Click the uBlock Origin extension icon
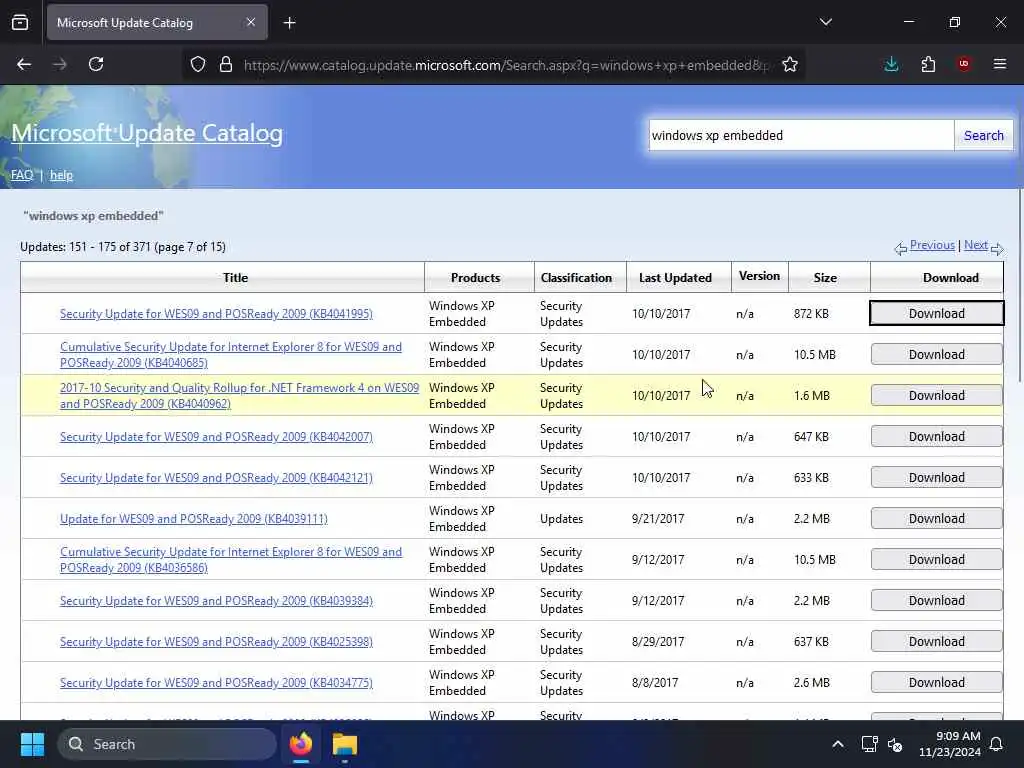The width and height of the screenshot is (1024, 768). pyautogui.click(x=964, y=64)
